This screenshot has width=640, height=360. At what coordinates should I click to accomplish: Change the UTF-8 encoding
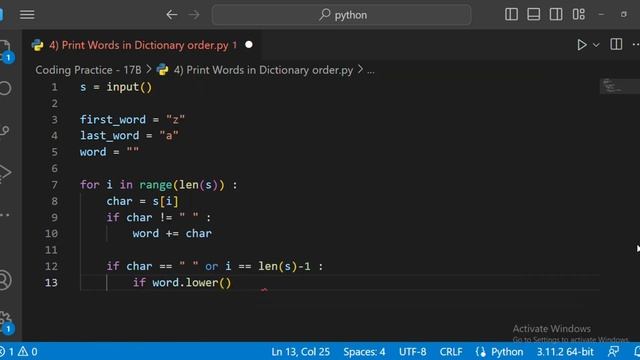click(x=413, y=351)
